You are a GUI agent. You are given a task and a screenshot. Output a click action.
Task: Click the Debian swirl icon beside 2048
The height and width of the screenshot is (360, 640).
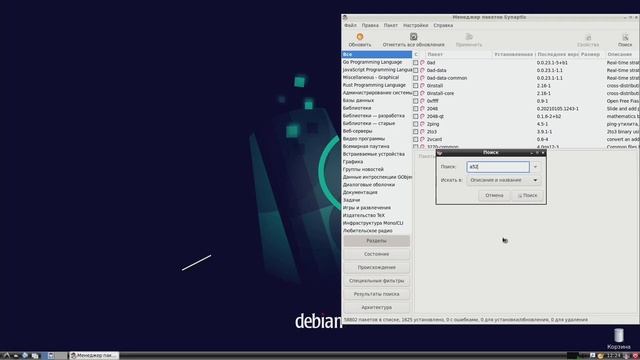pyautogui.click(x=422, y=109)
